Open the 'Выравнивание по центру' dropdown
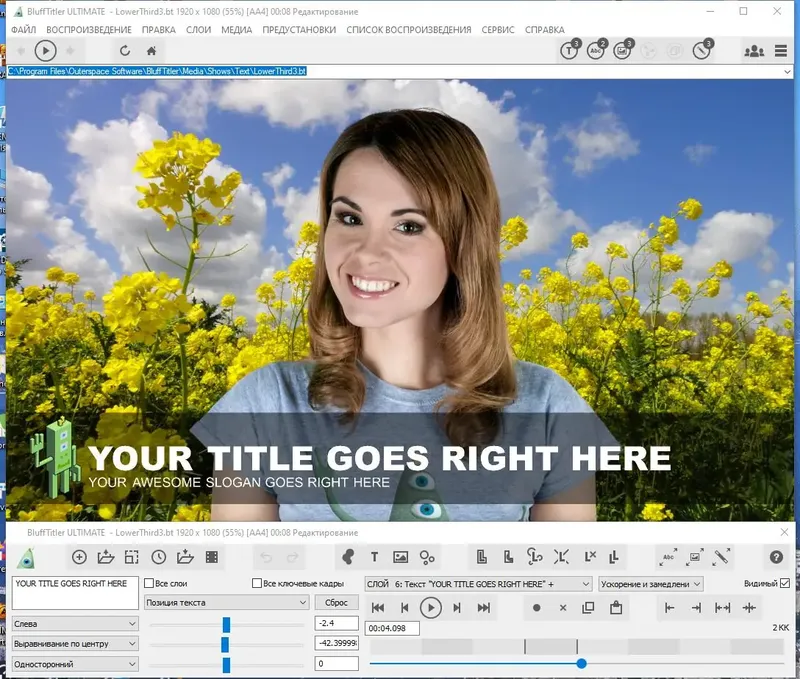800x679 pixels. [75, 643]
